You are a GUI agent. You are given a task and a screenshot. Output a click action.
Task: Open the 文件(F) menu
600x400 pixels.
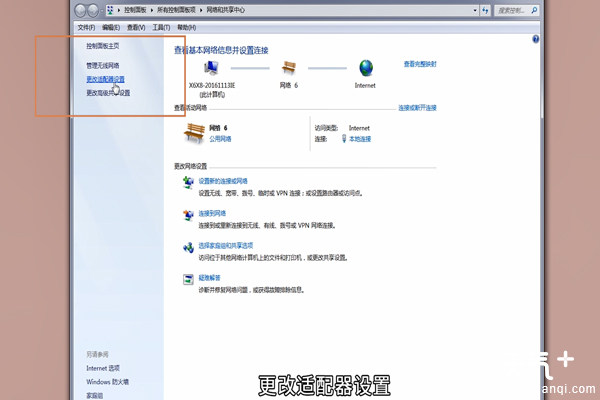pos(86,27)
